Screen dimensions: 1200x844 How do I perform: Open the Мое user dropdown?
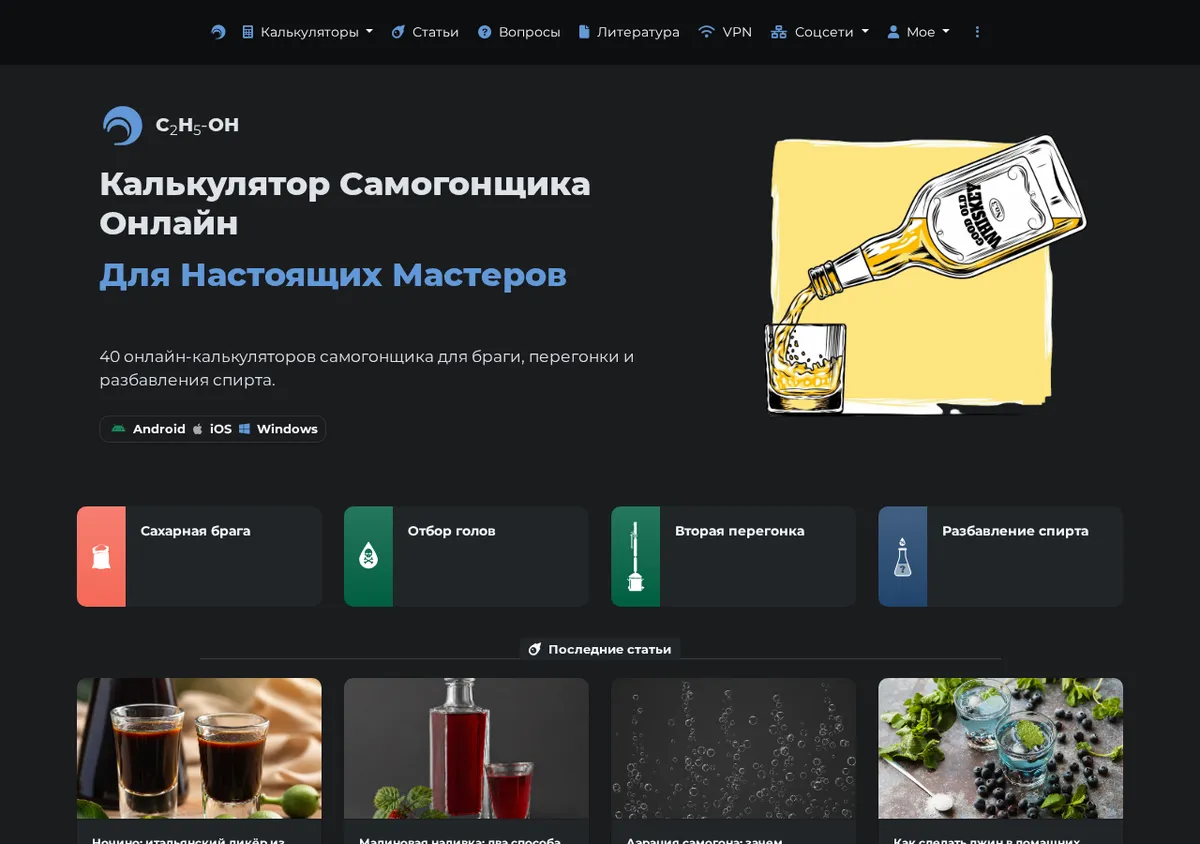click(x=918, y=32)
